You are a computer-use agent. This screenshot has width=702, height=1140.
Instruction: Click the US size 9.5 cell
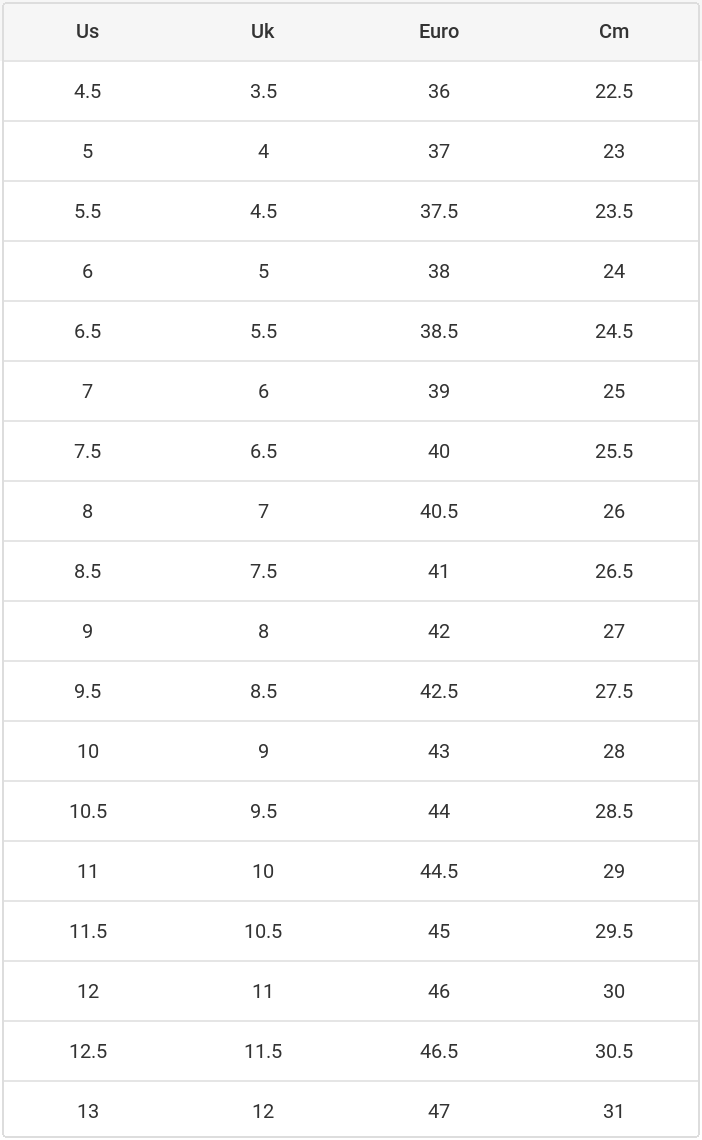point(88,691)
